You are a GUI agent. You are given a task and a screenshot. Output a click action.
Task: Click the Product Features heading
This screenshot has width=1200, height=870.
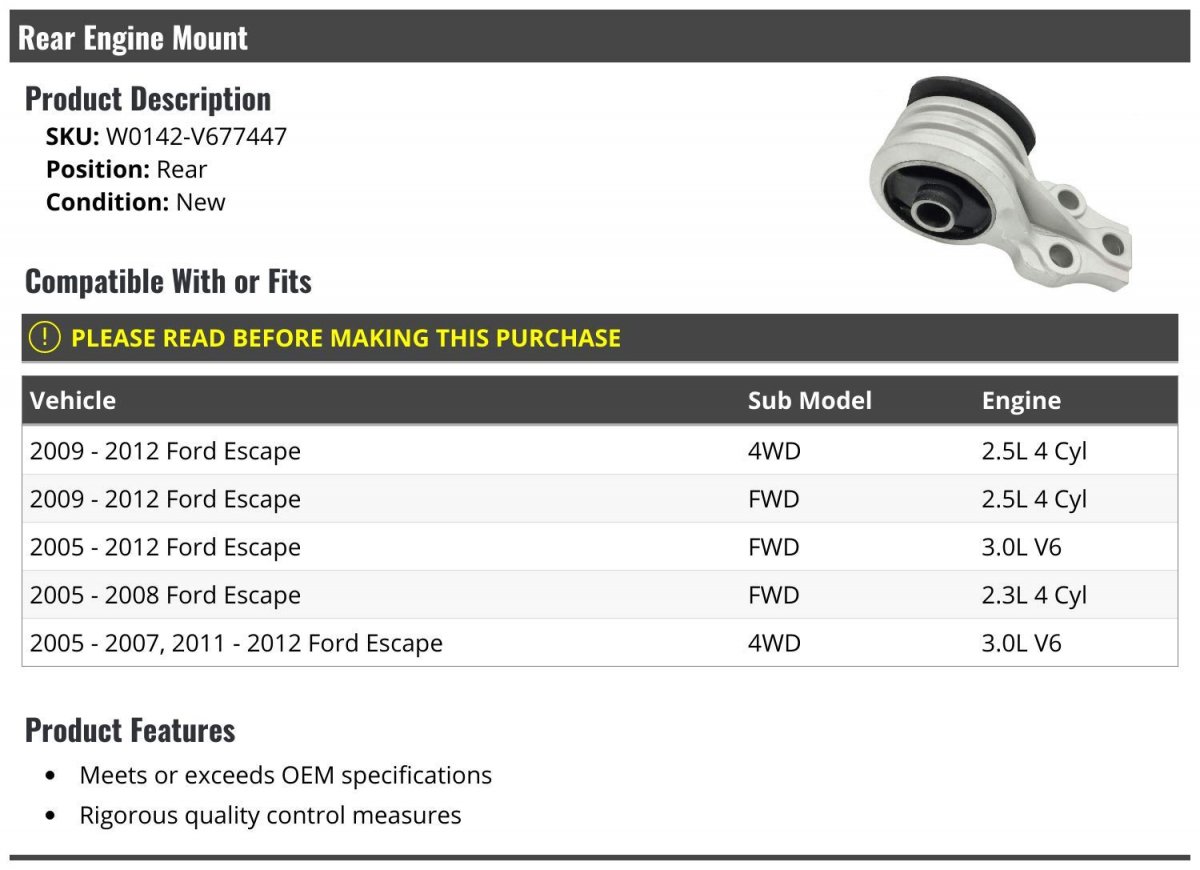click(x=130, y=731)
